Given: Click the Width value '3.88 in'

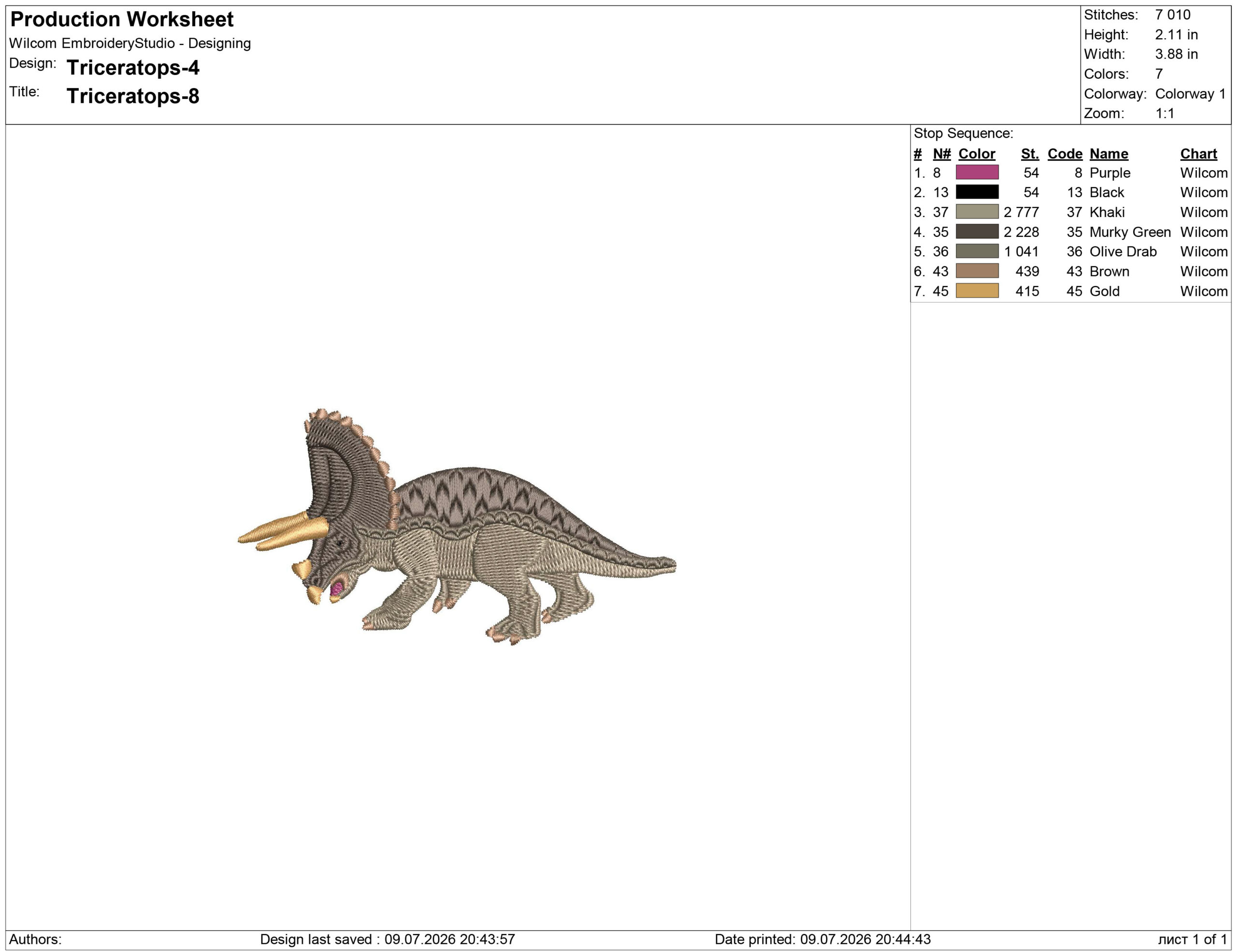Looking at the screenshot, I should [x=1177, y=54].
